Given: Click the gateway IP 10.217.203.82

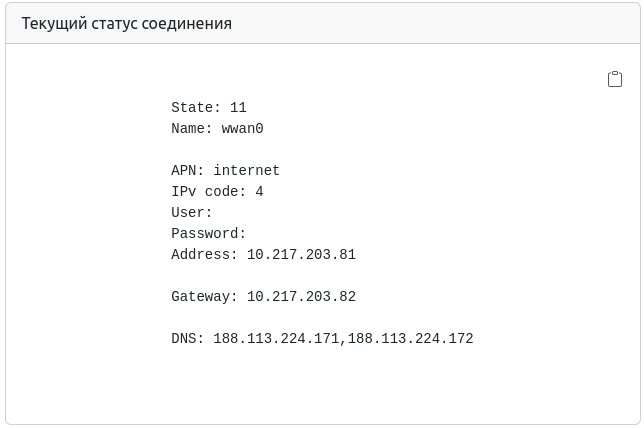Looking at the screenshot, I should pos(301,297).
